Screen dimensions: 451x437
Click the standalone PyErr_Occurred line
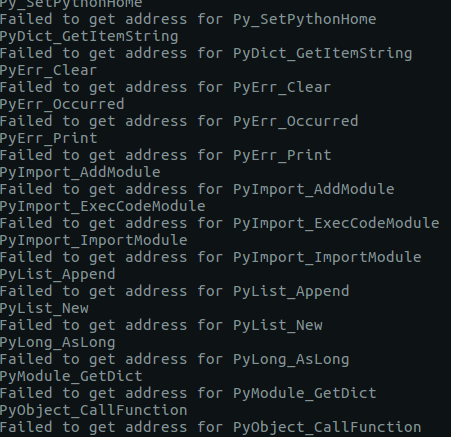[x=62, y=104]
